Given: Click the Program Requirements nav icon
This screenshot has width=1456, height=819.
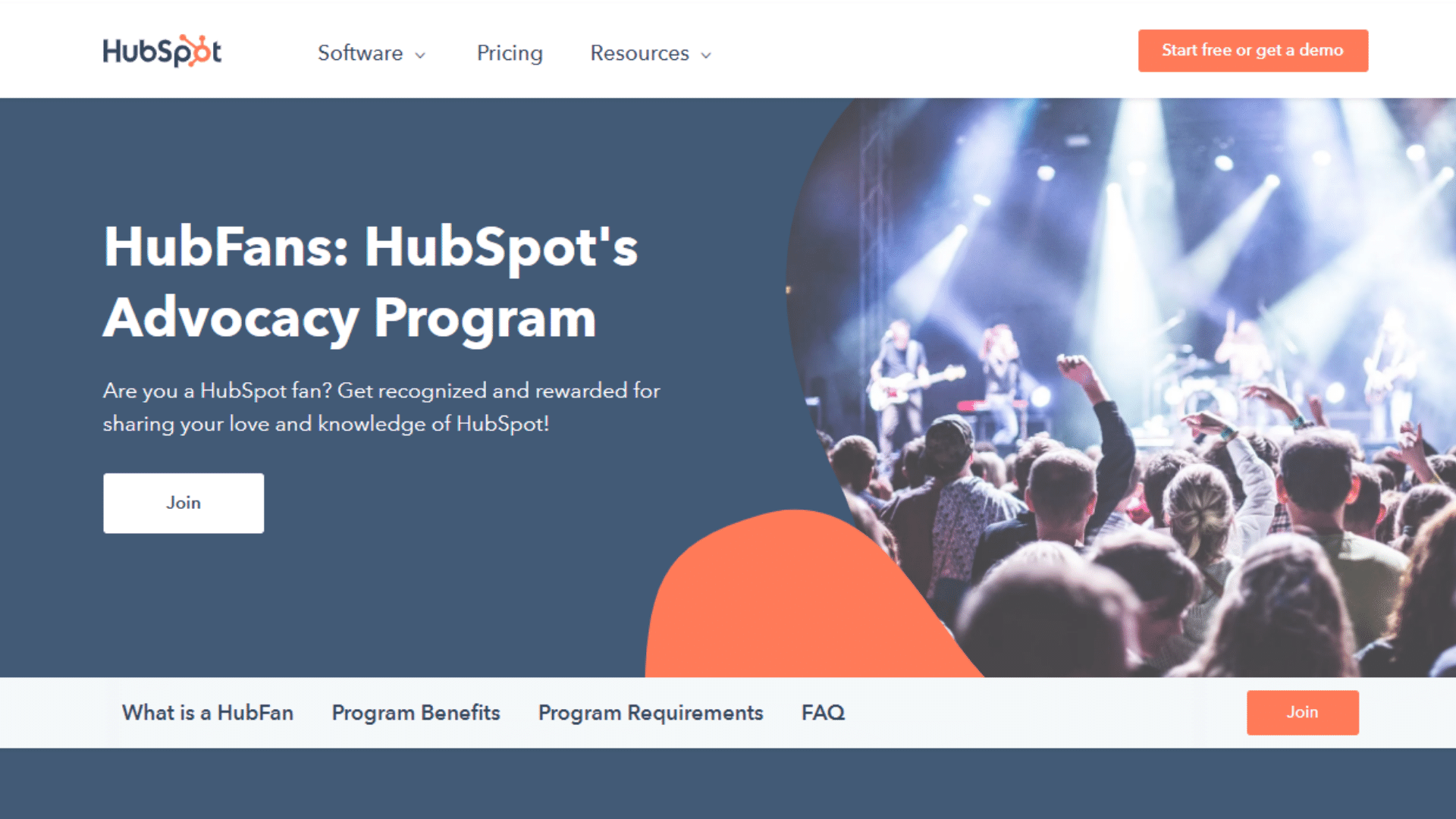Looking at the screenshot, I should point(651,712).
